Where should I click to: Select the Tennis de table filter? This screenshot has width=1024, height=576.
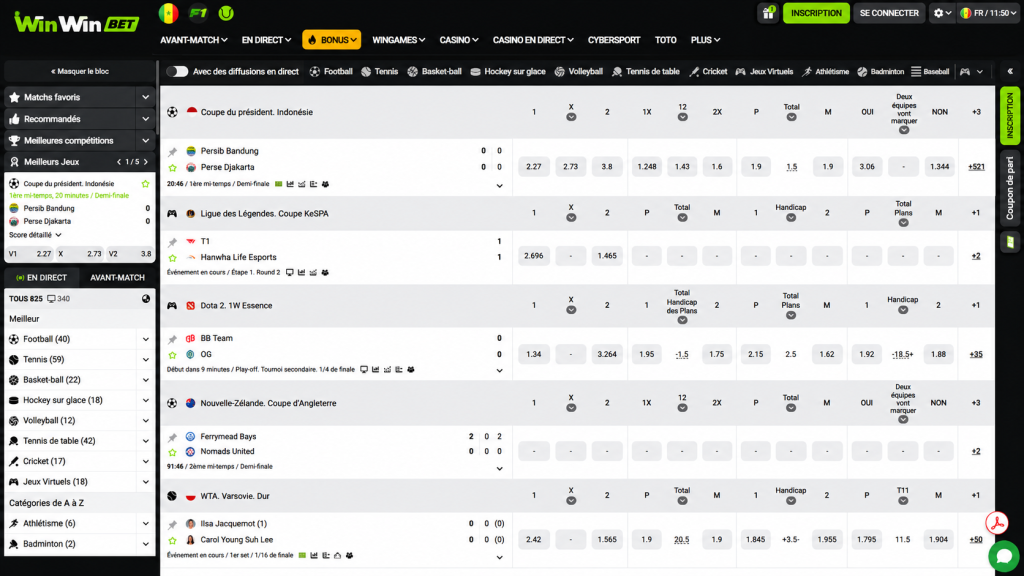pyautogui.click(x=646, y=72)
